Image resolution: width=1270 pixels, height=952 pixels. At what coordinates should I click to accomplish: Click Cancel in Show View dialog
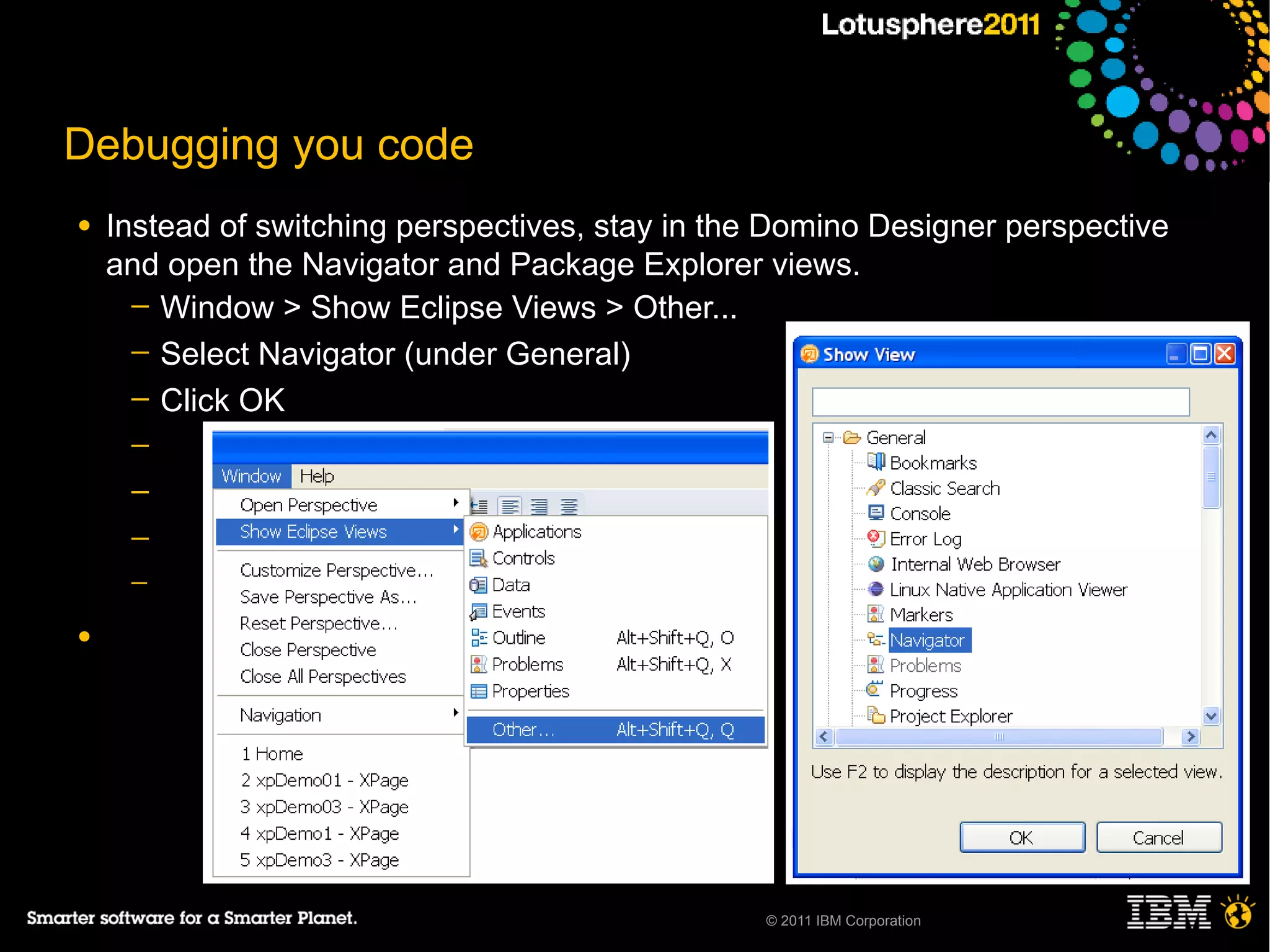click(x=1159, y=838)
